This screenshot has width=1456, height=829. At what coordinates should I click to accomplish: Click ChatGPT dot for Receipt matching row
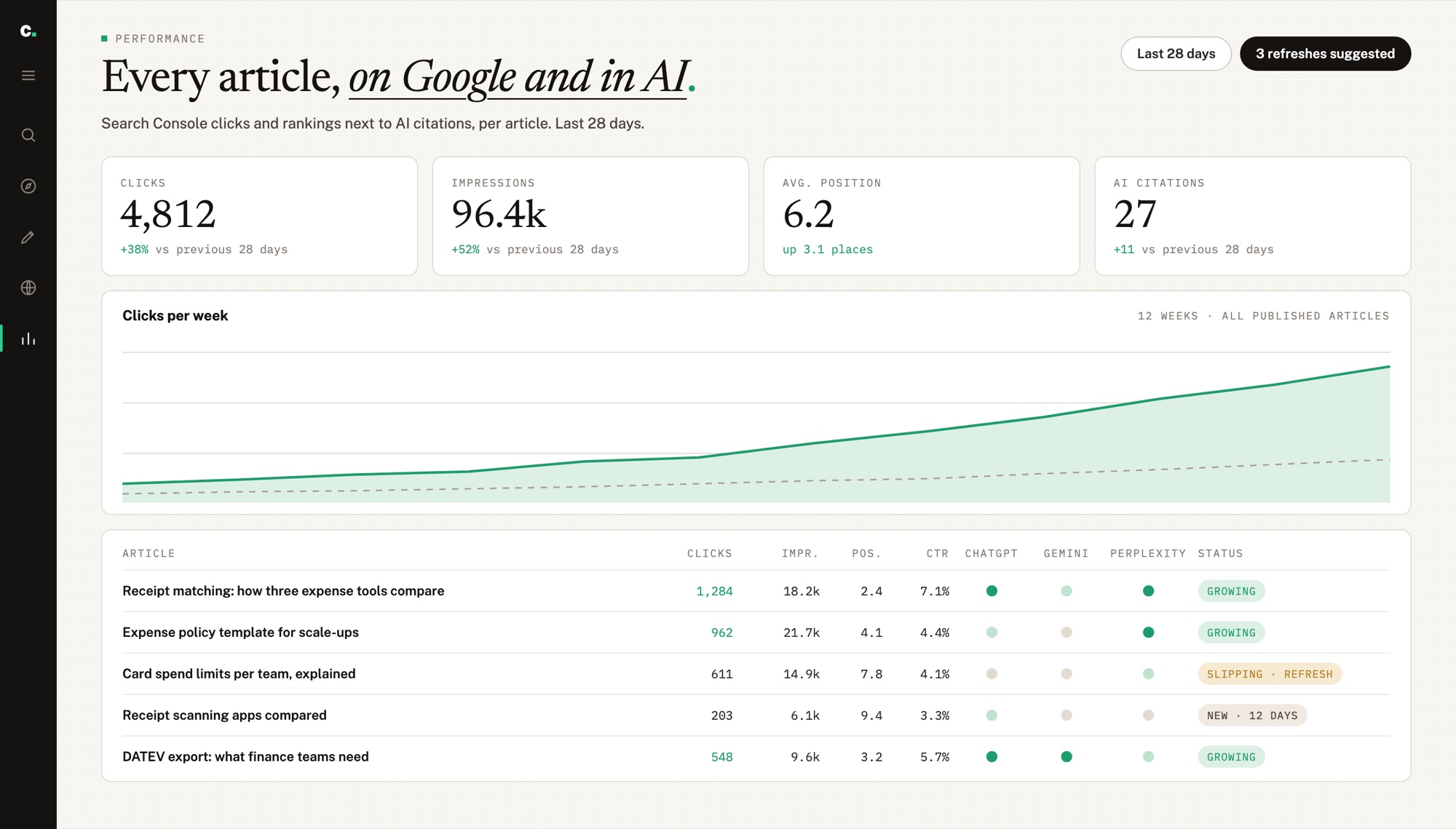pos(992,591)
